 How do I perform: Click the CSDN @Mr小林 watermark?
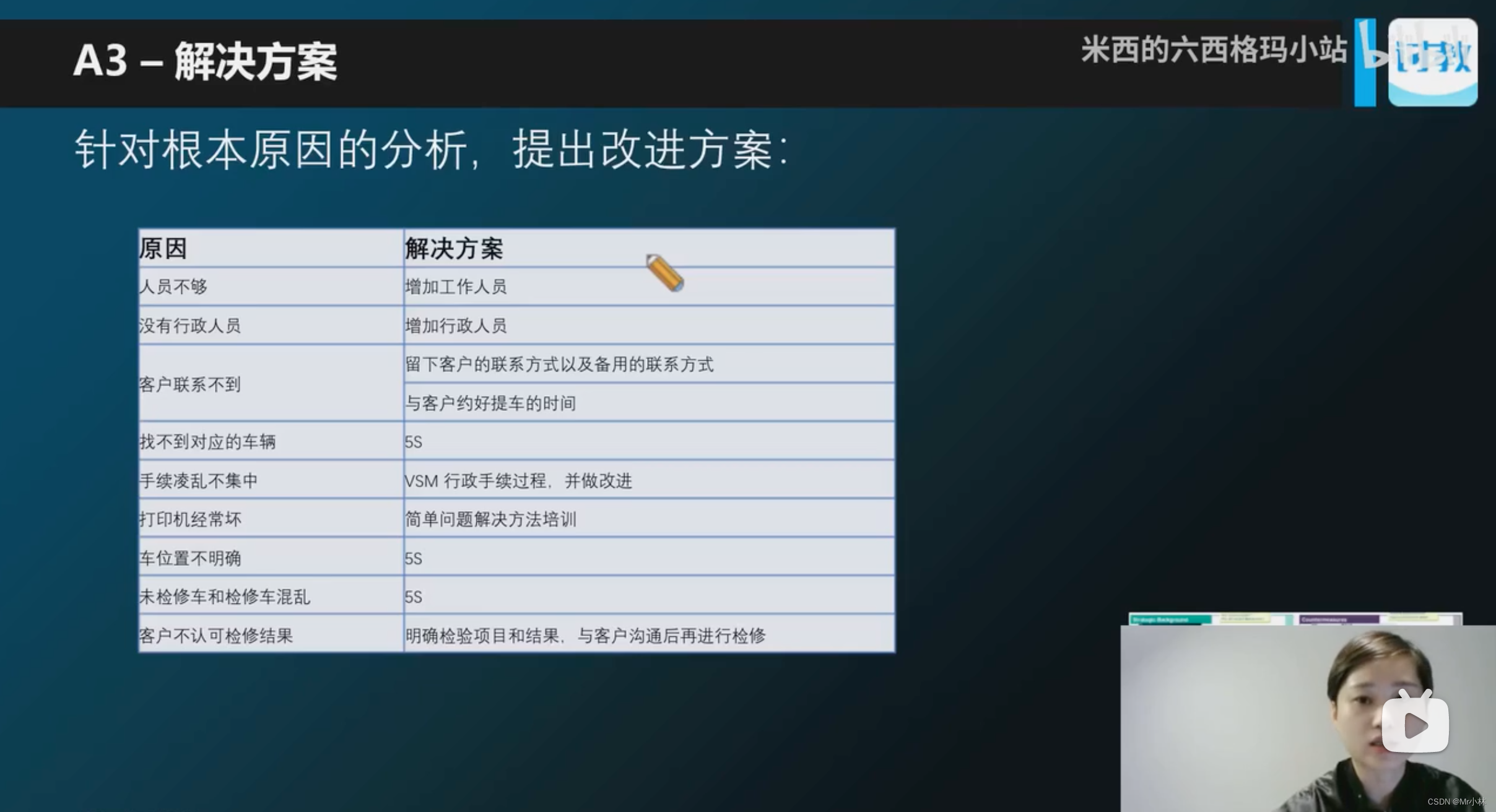pos(1456,801)
